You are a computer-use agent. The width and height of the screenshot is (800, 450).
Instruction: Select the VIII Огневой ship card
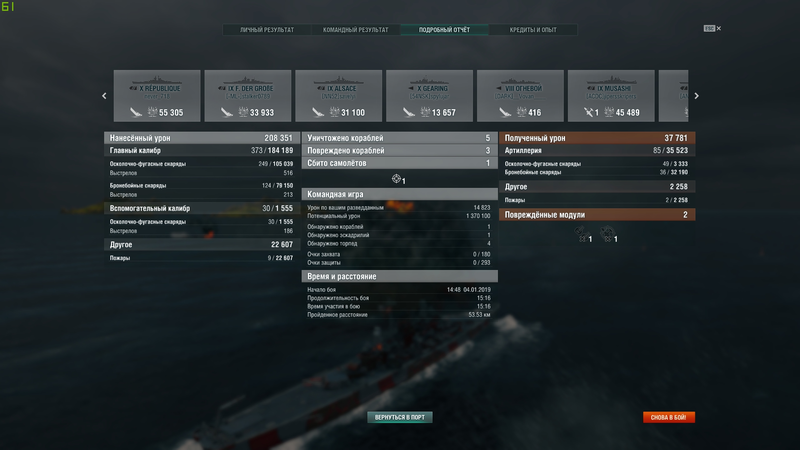(x=520, y=96)
